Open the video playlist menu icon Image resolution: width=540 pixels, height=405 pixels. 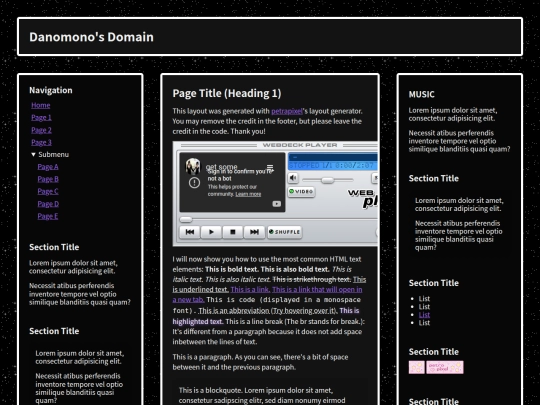pyautogui.click(x=270, y=167)
